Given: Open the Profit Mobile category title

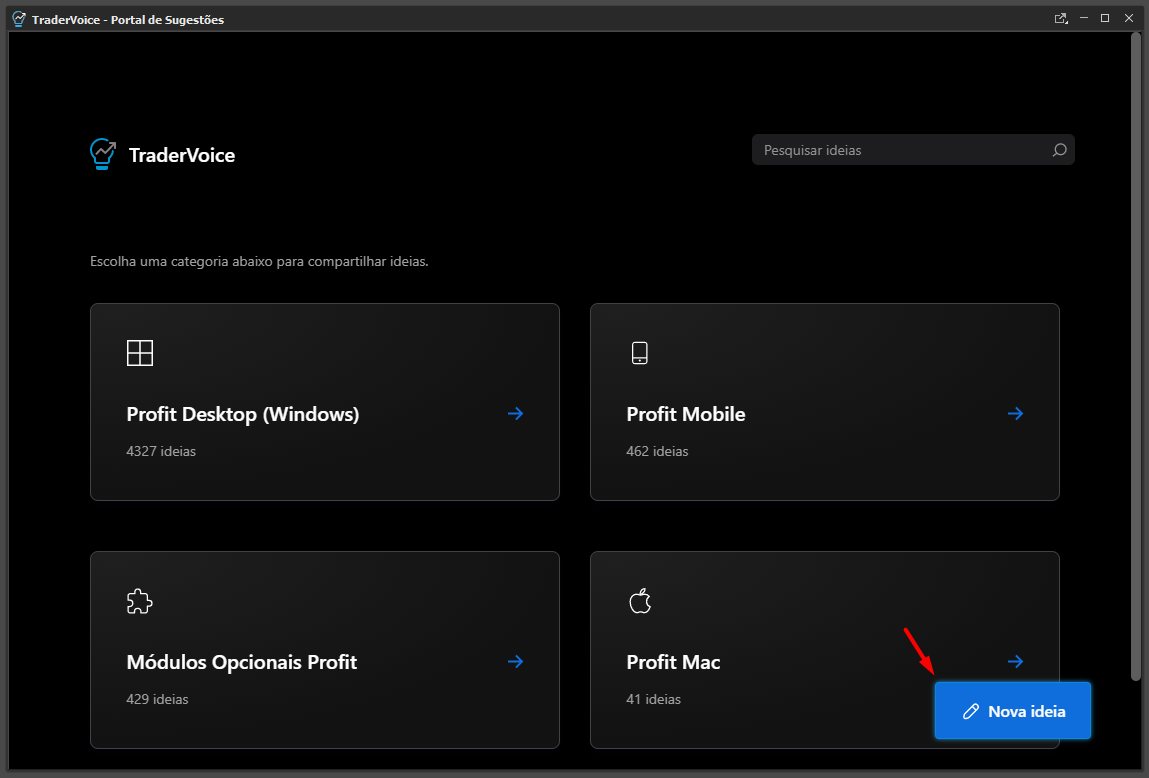Looking at the screenshot, I should pos(686,415).
